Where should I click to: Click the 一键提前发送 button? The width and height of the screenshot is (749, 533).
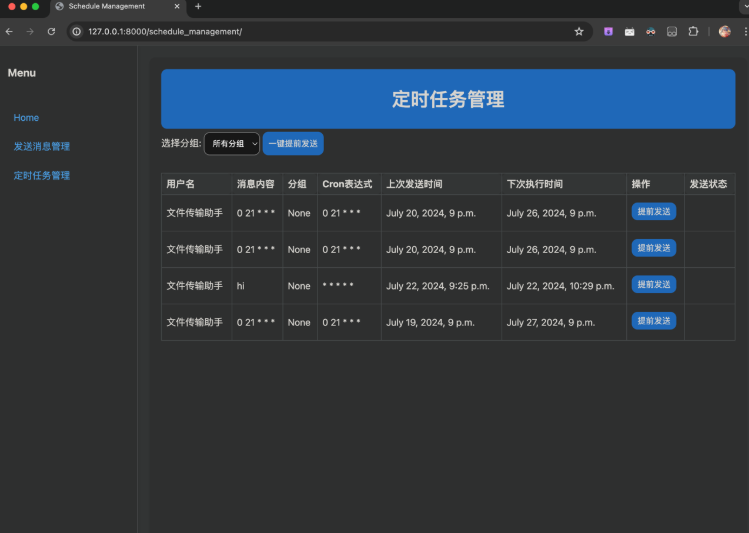(293, 144)
